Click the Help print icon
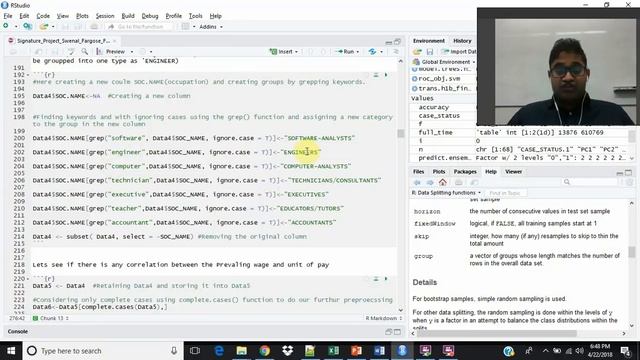 [459, 182]
